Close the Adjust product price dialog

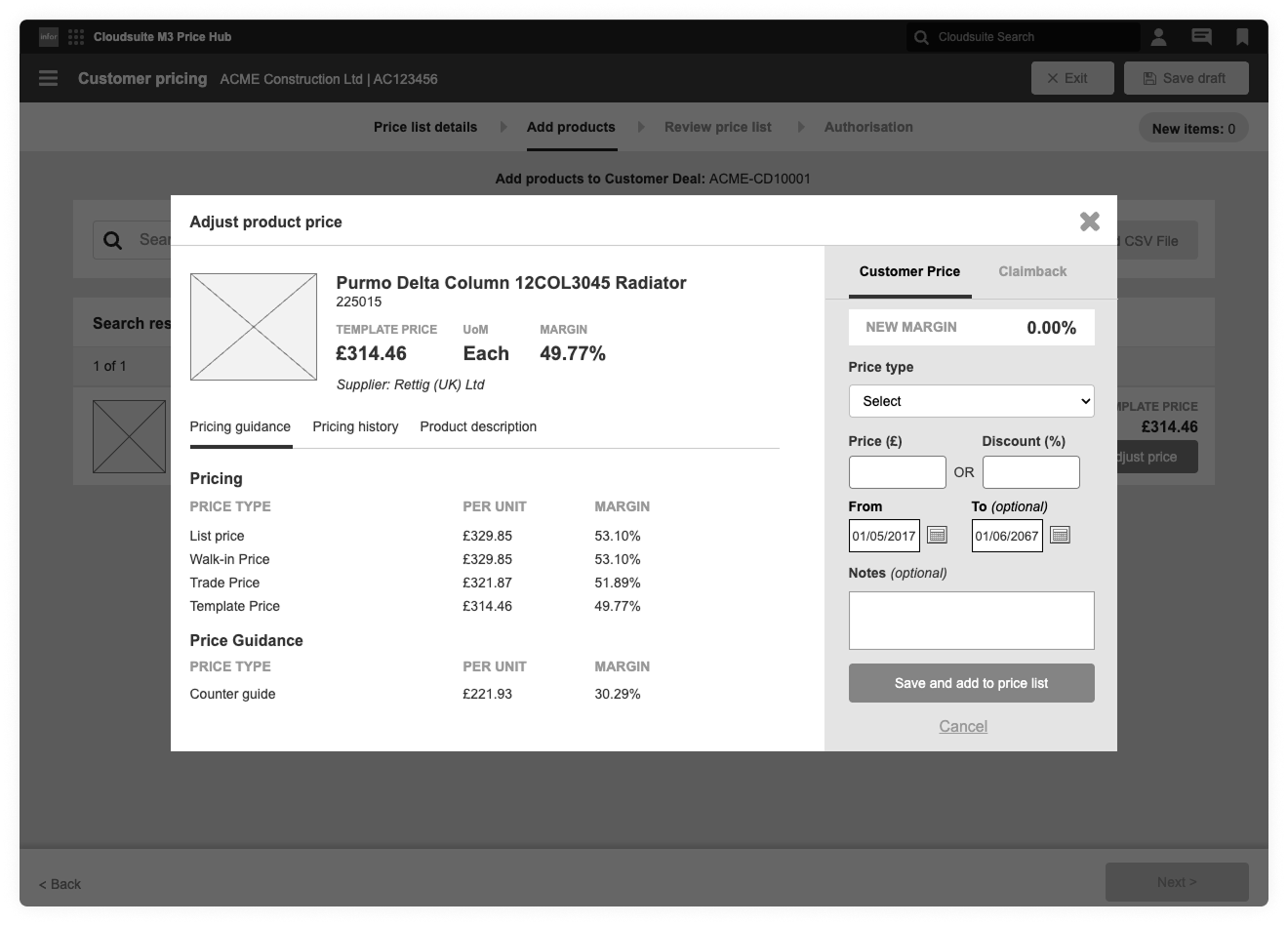click(1090, 221)
